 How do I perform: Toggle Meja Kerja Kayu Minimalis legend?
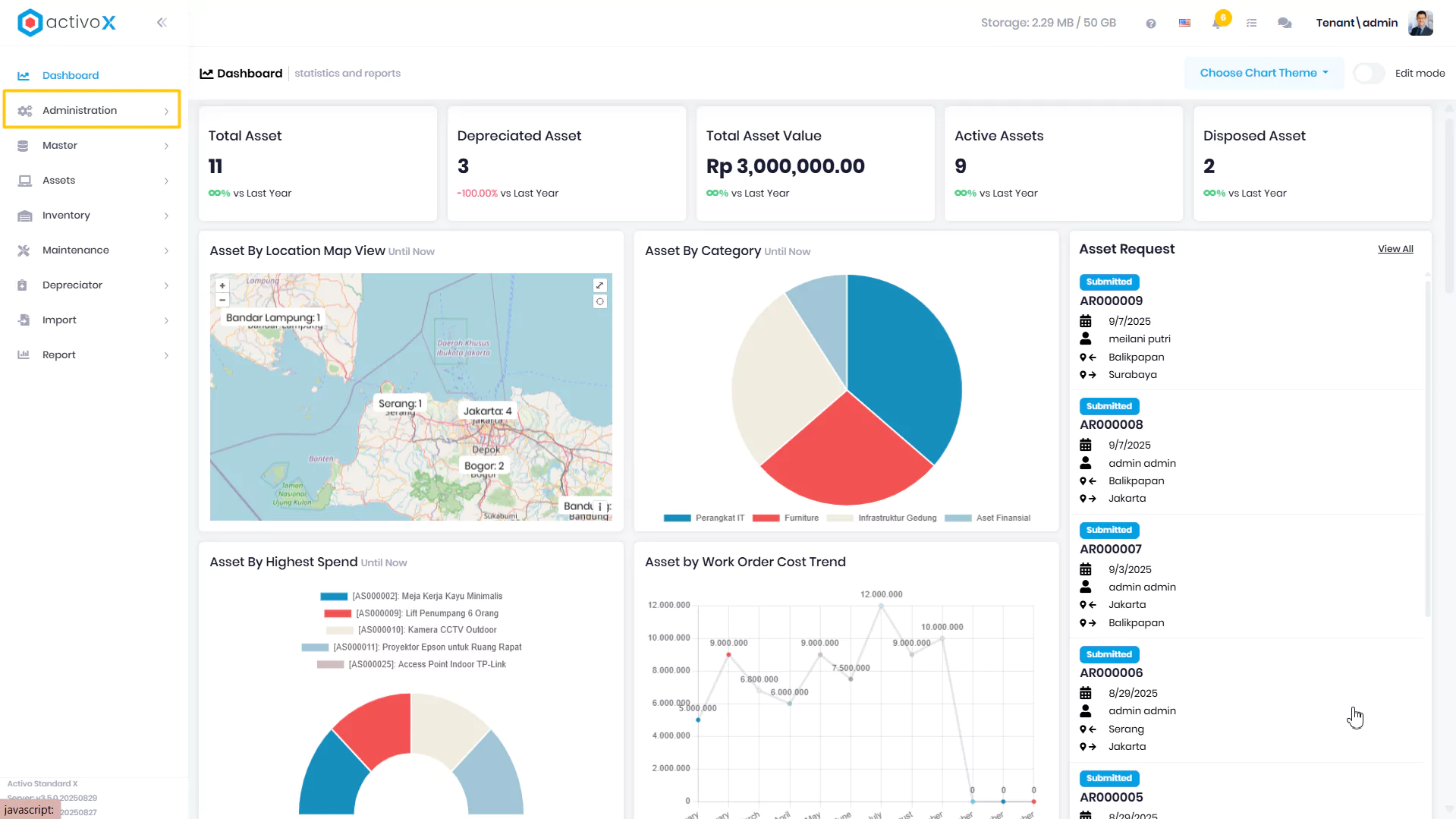coord(411,597)
